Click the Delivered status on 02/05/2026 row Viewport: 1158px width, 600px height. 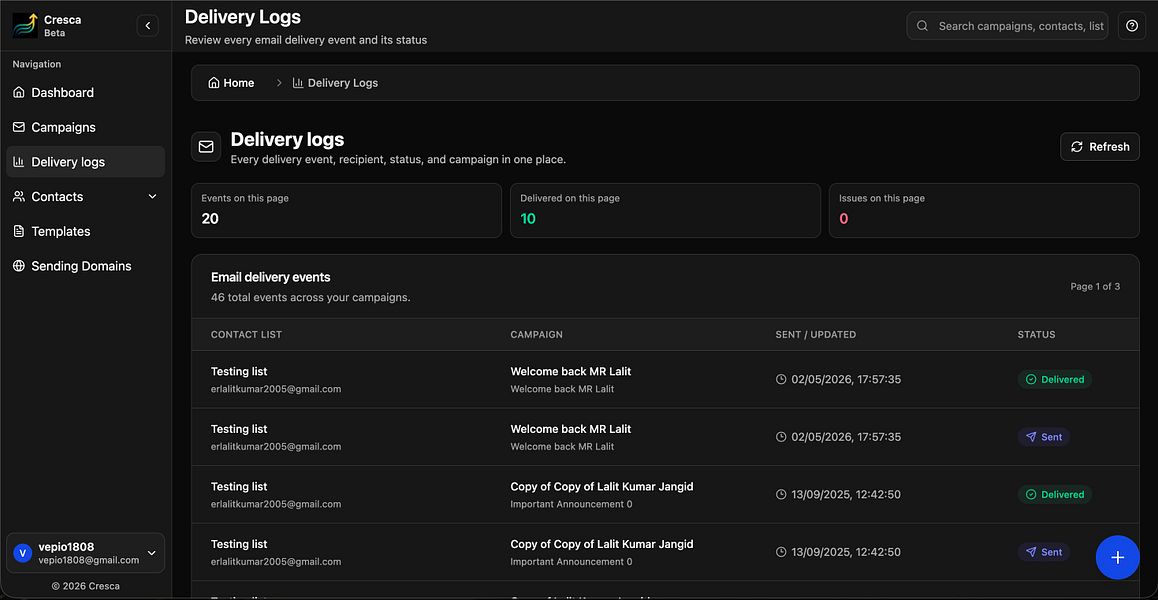pyautogui.click(x=1055, y=379)
